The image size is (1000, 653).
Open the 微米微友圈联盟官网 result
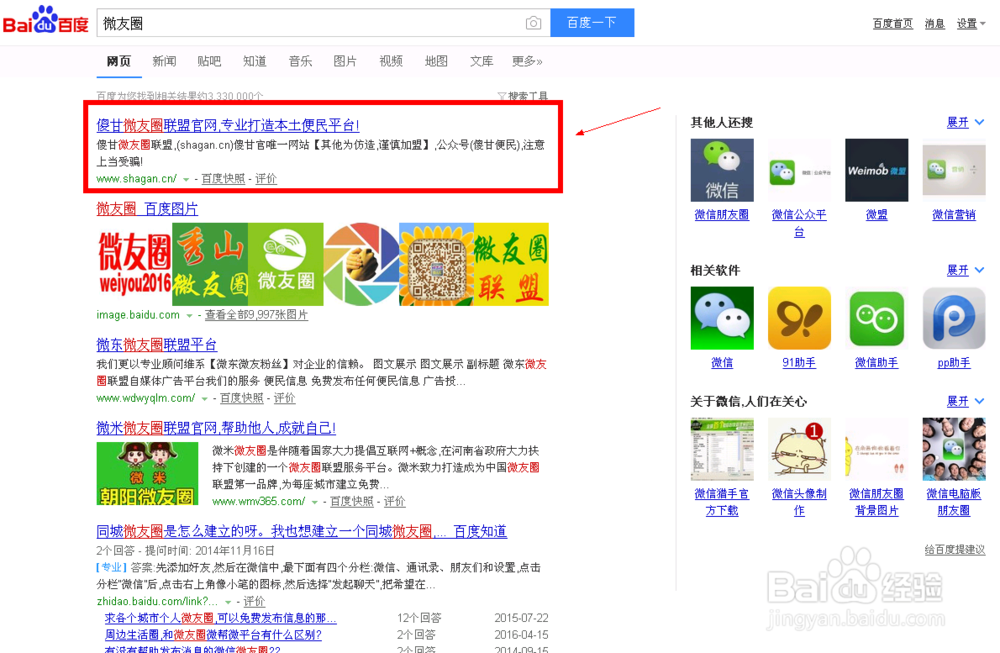(216, 427)
